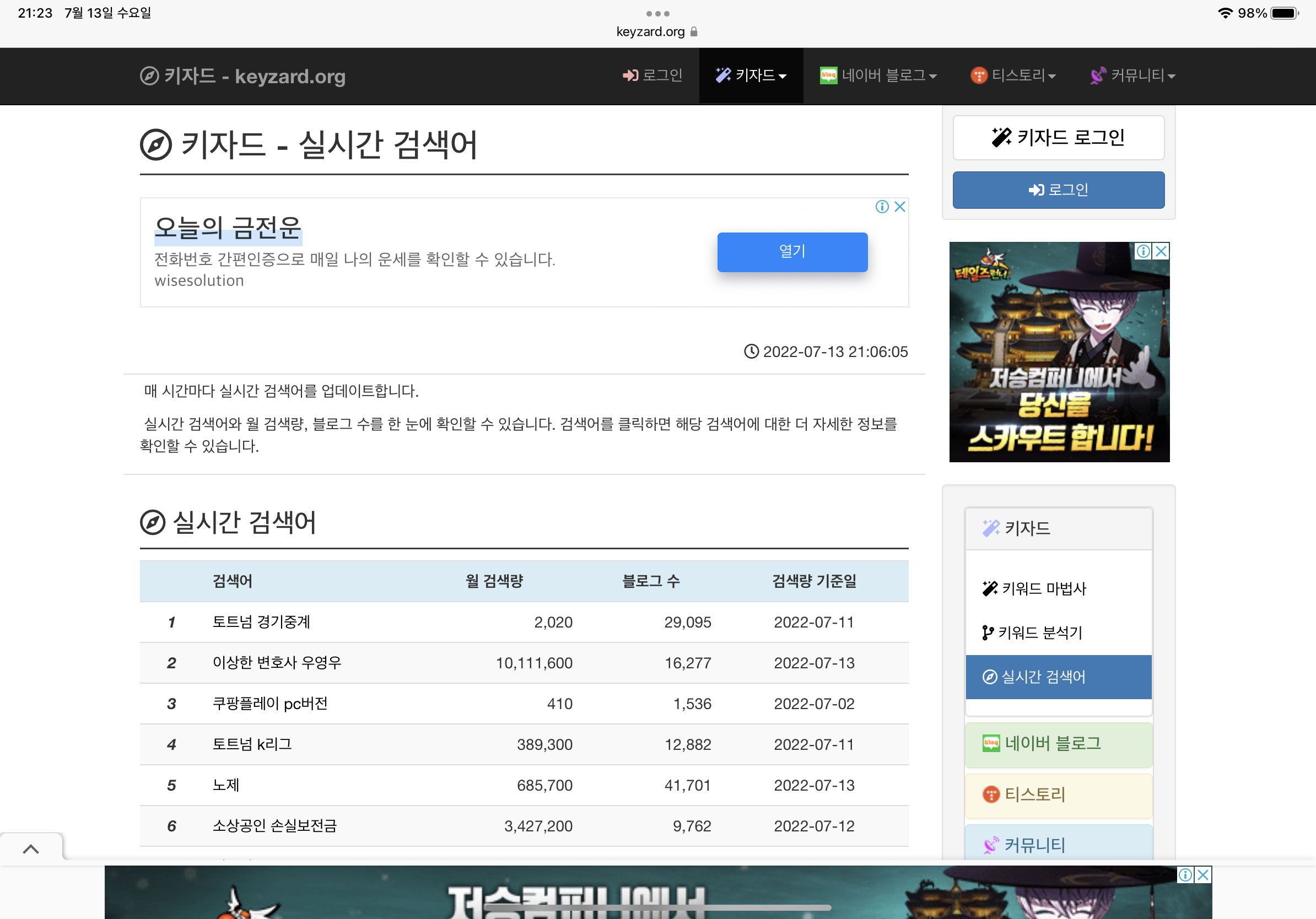The height and width of the screenshot is (919, 1316).
Task: Click the blue 로그인 button in the sidebar
Action: [1058, 190]
